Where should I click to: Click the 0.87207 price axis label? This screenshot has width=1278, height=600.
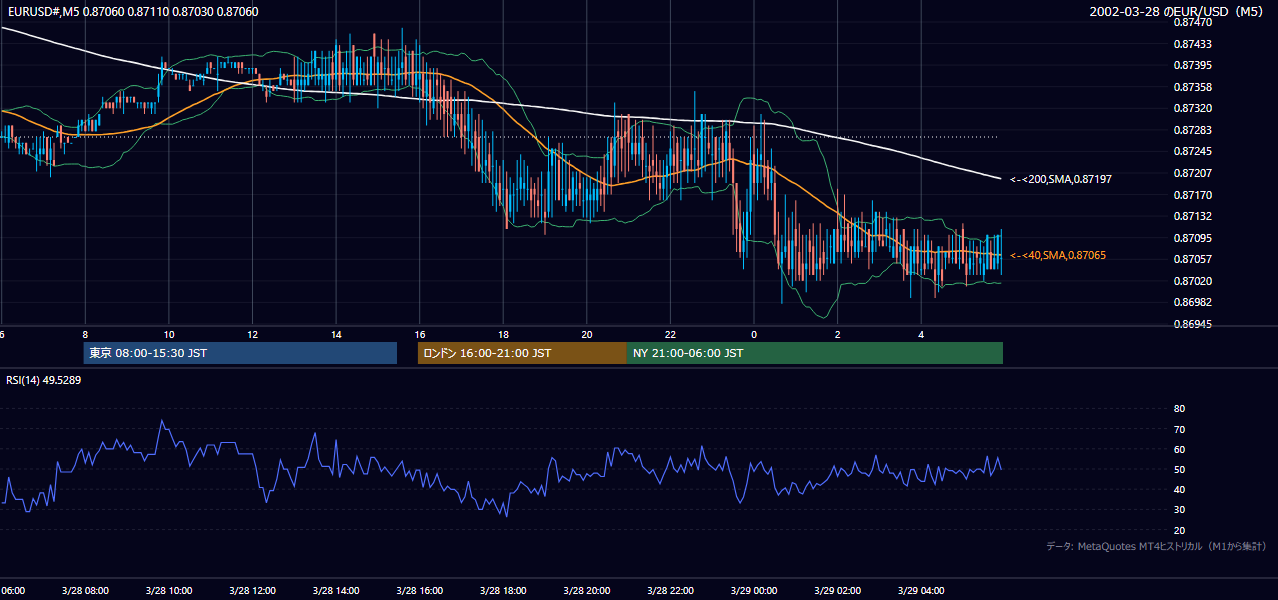[1191, 173]
